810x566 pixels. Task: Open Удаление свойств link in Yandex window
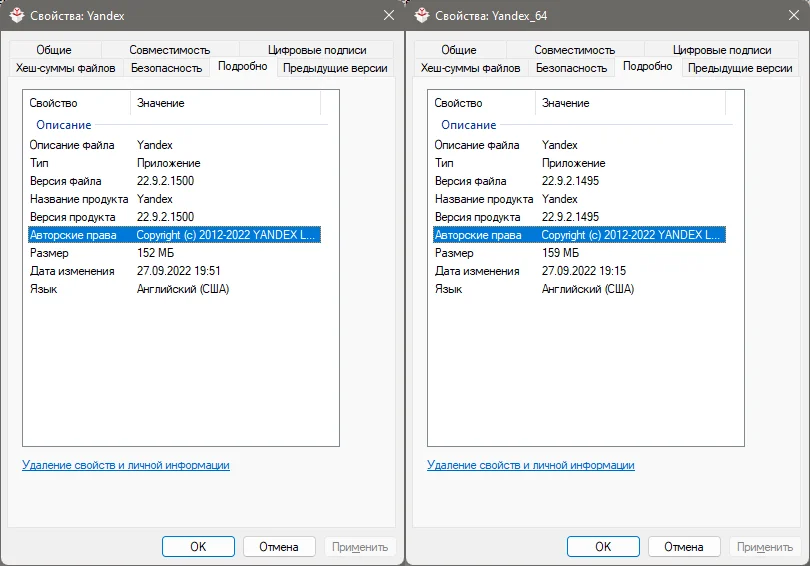tap(126, 465)
